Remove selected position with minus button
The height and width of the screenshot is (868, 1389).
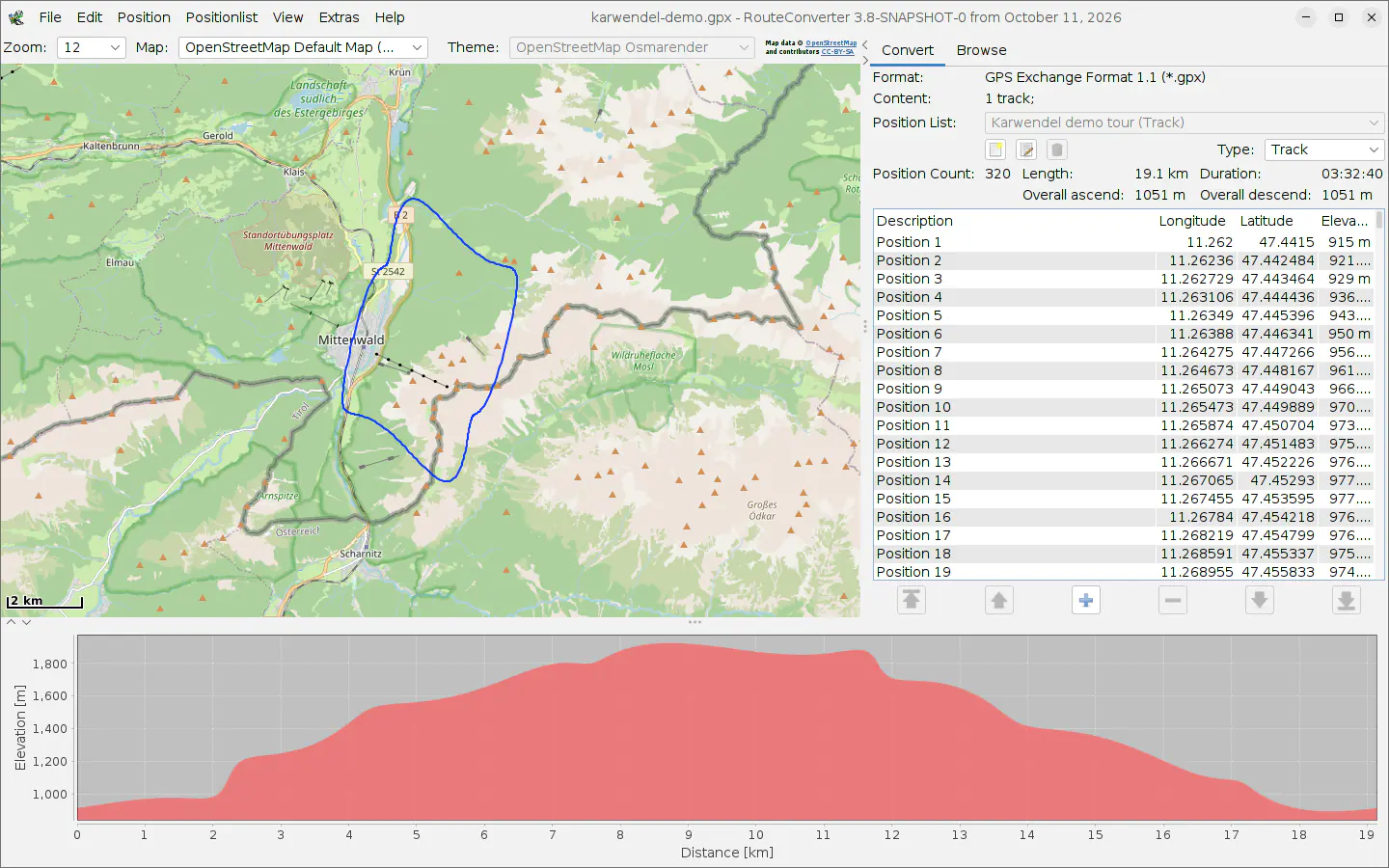[x=1173, y=600]
